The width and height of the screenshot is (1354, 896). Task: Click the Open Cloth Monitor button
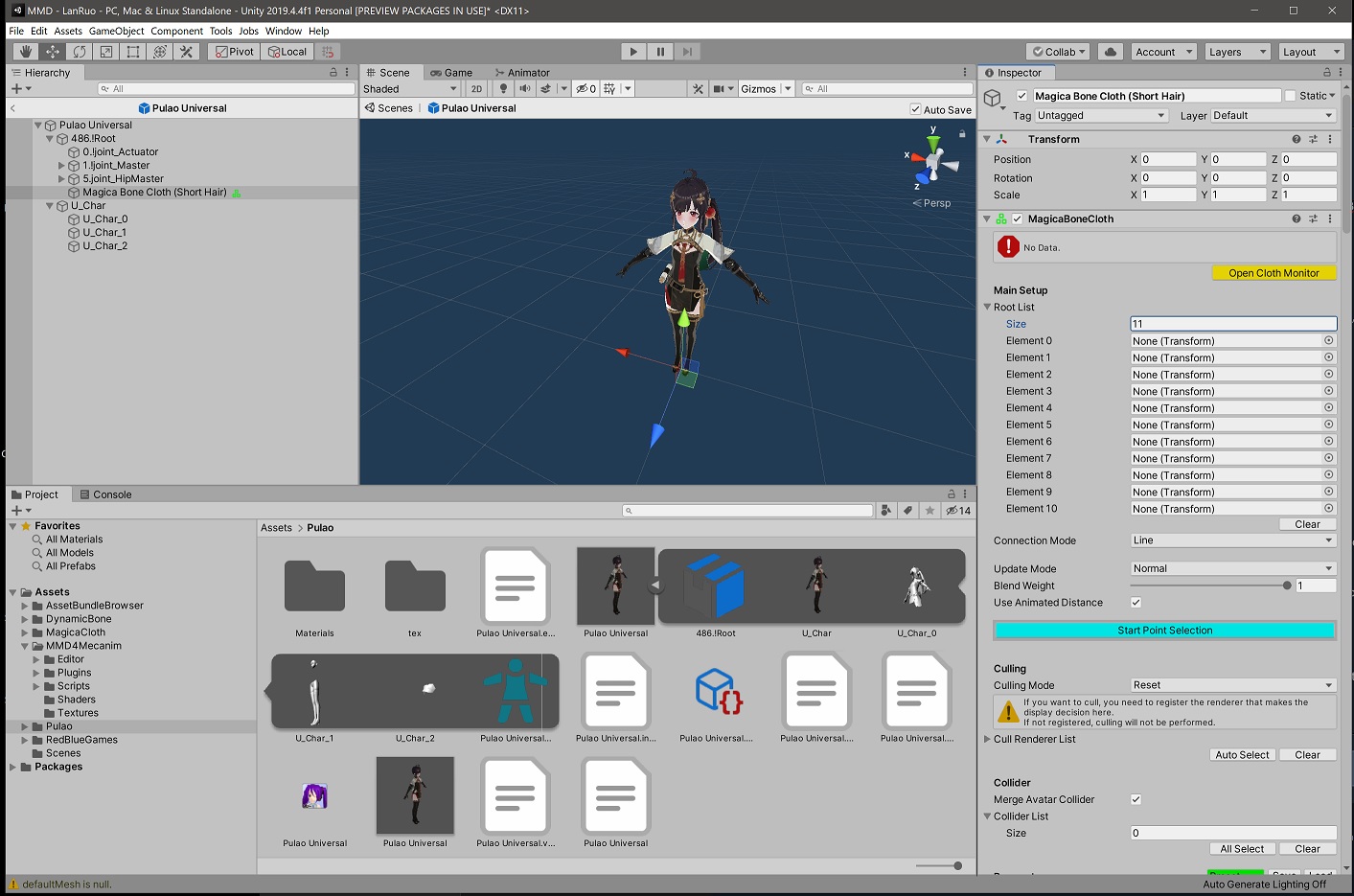[1274, 273]
